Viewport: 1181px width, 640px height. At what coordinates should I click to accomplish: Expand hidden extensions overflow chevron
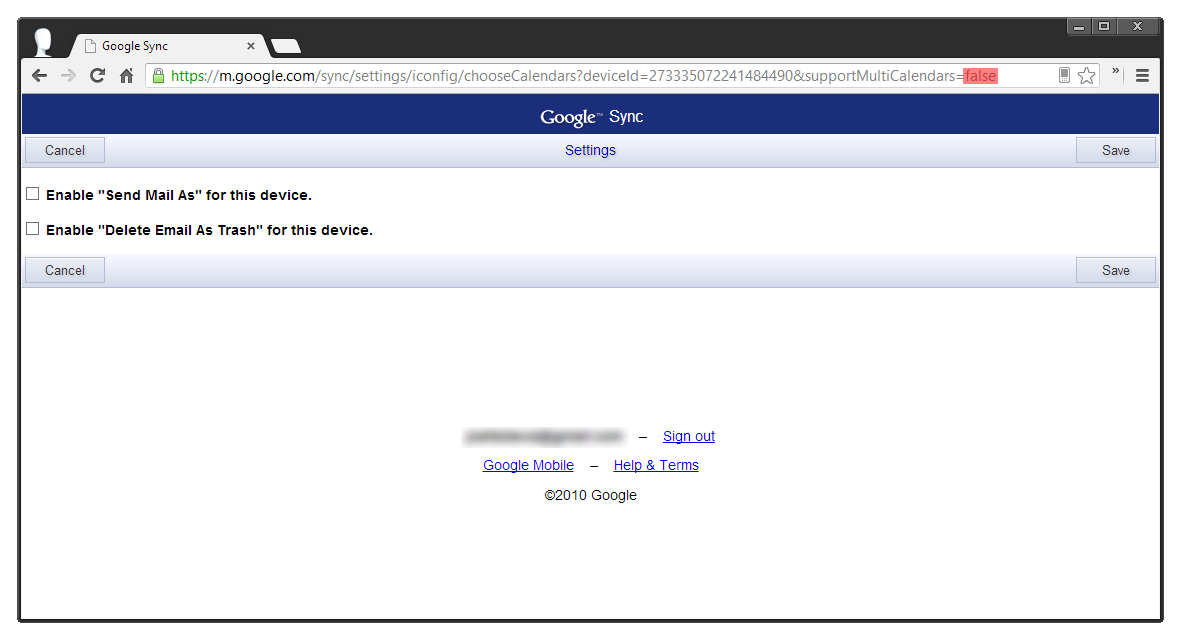1115,73
